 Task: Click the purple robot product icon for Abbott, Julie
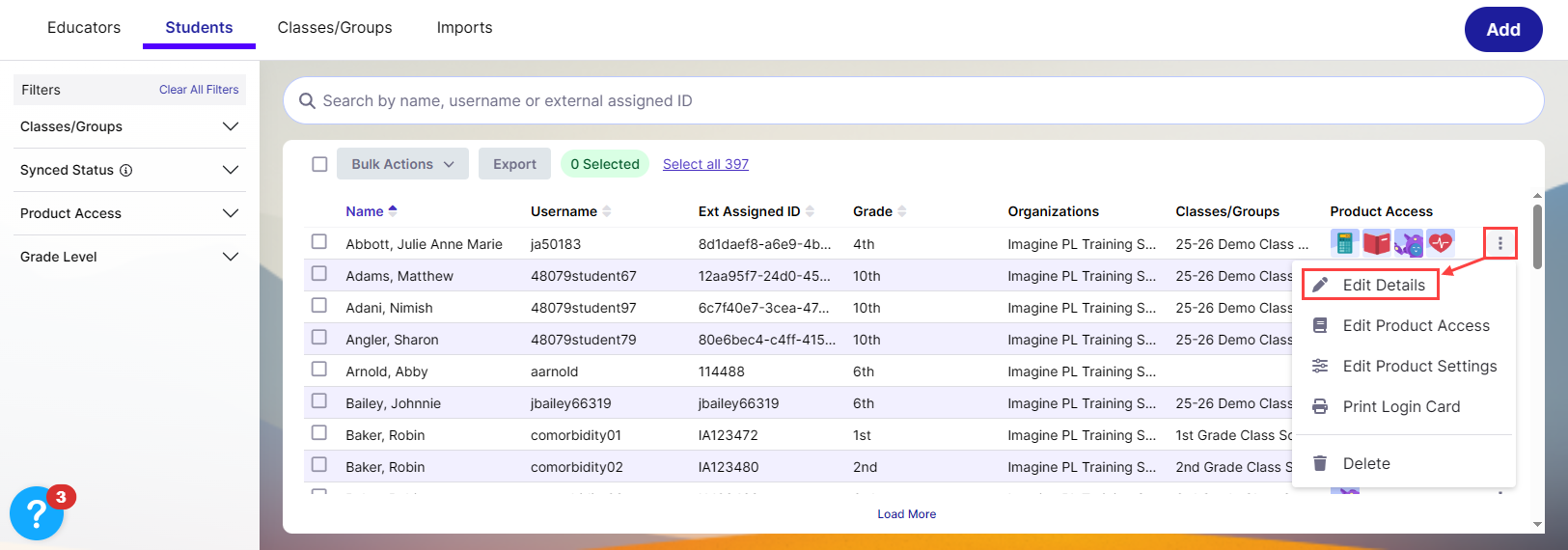(1409, 243)
